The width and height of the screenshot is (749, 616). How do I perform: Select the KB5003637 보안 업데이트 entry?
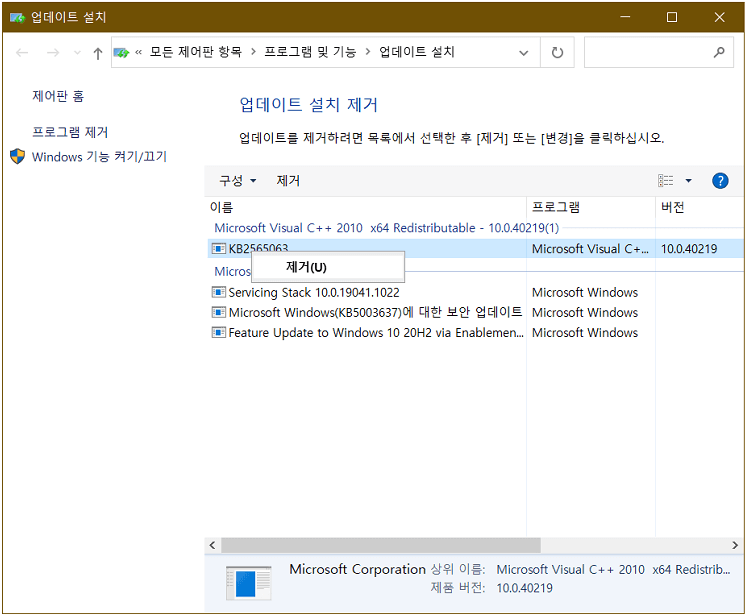click(x=375, y=312)
